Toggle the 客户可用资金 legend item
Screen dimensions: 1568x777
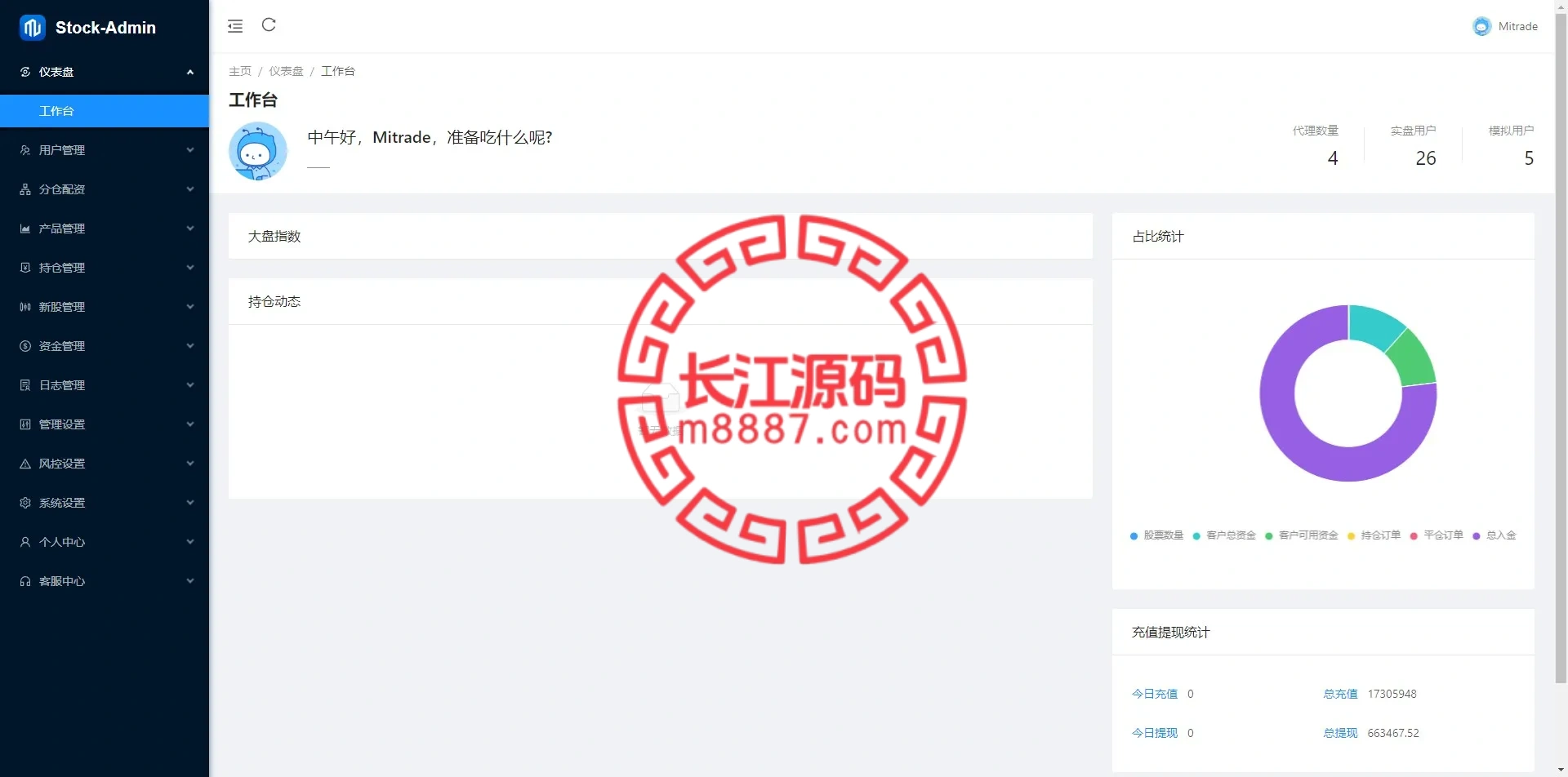click(x=1302, y=535)
